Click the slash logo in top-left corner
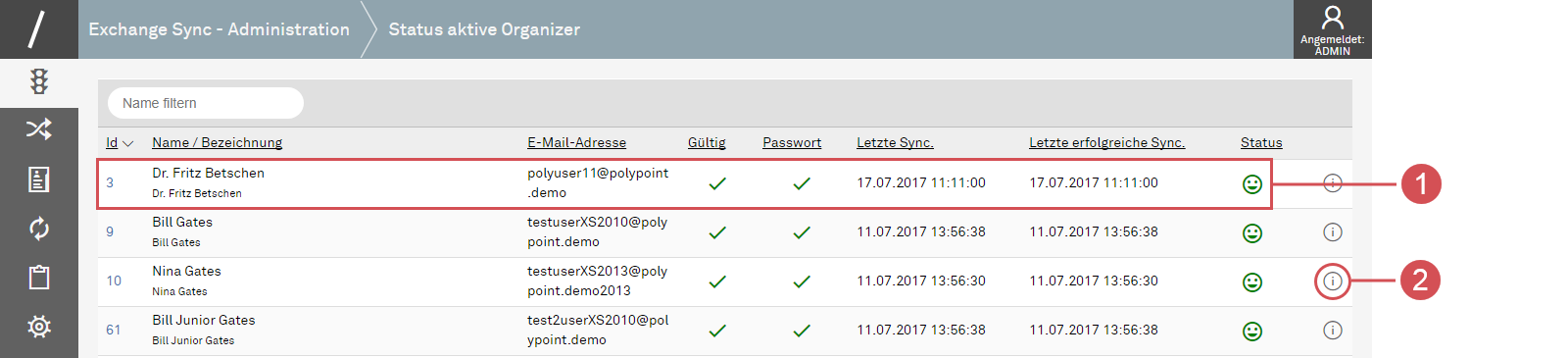Image resolution: width=1568 pixels, height=358 pixels. [x=37, y=28]
